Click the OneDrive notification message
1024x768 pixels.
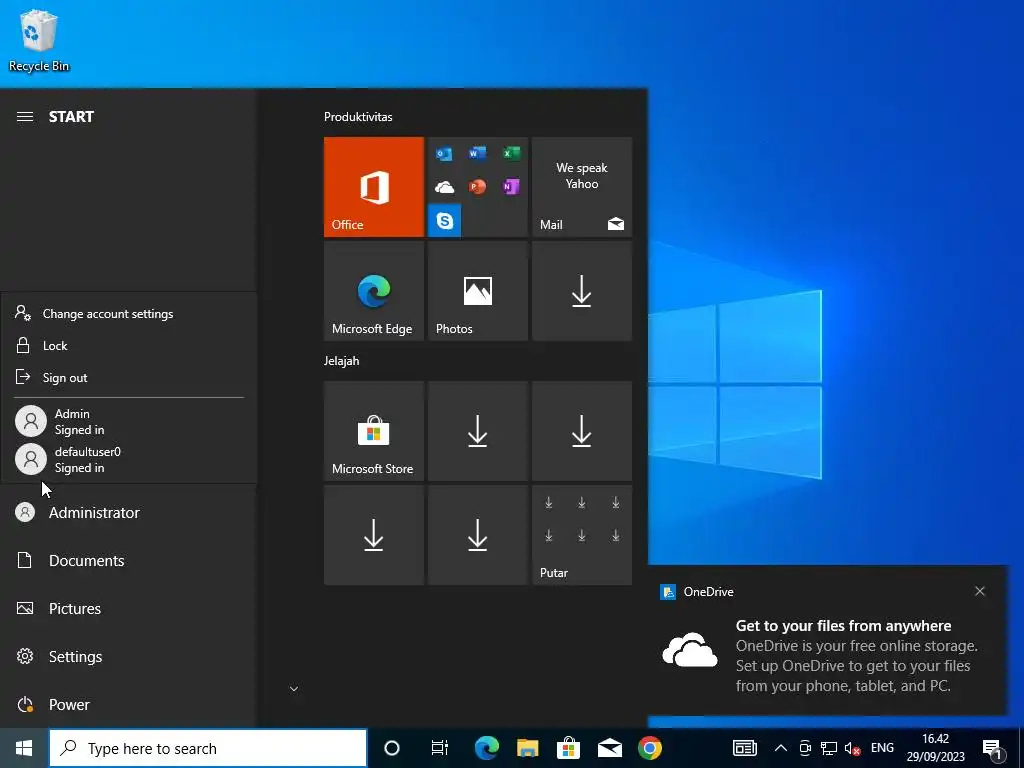(x=856, y=656)
